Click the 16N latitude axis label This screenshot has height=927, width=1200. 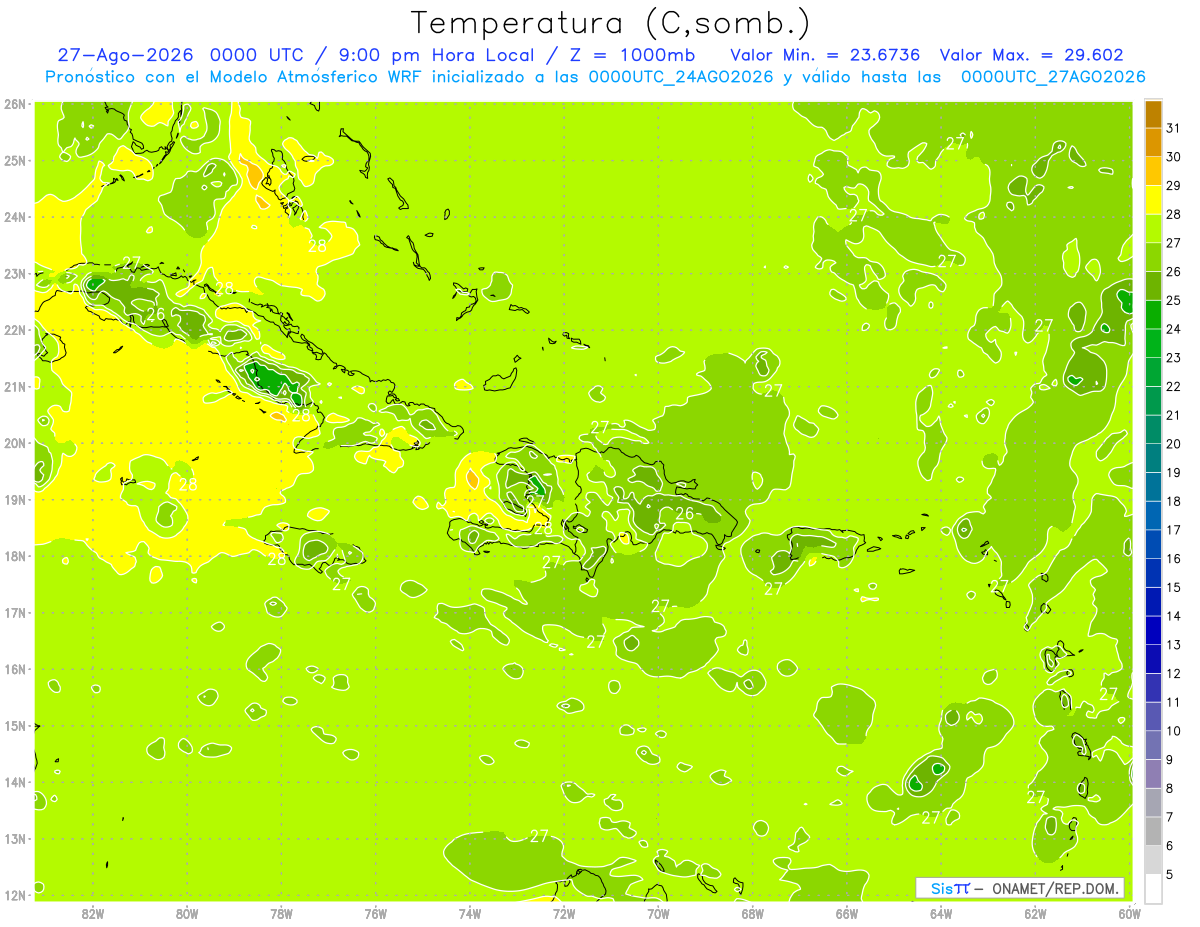15,669
